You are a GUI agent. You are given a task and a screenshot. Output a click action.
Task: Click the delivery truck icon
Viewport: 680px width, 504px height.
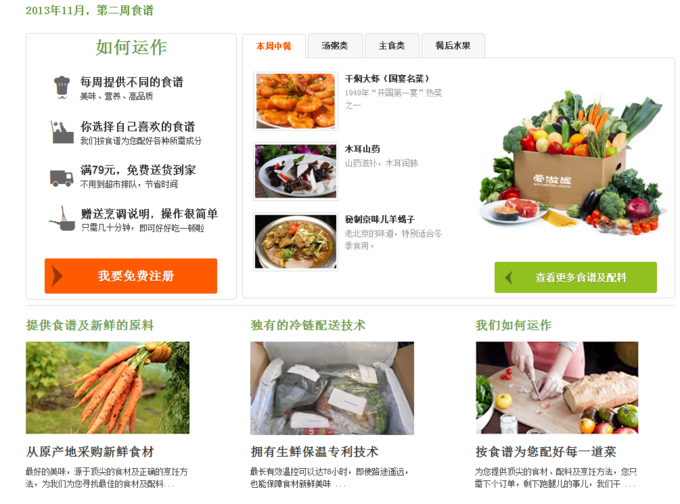62,178
